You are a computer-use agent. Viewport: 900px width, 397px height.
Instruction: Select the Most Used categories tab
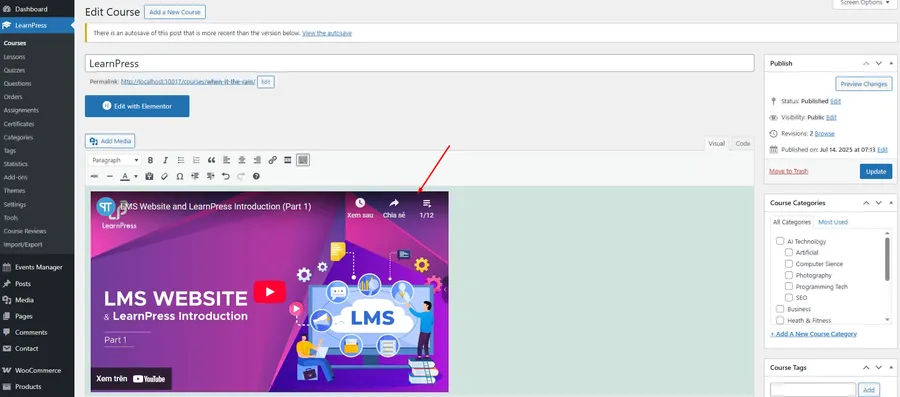833,222
